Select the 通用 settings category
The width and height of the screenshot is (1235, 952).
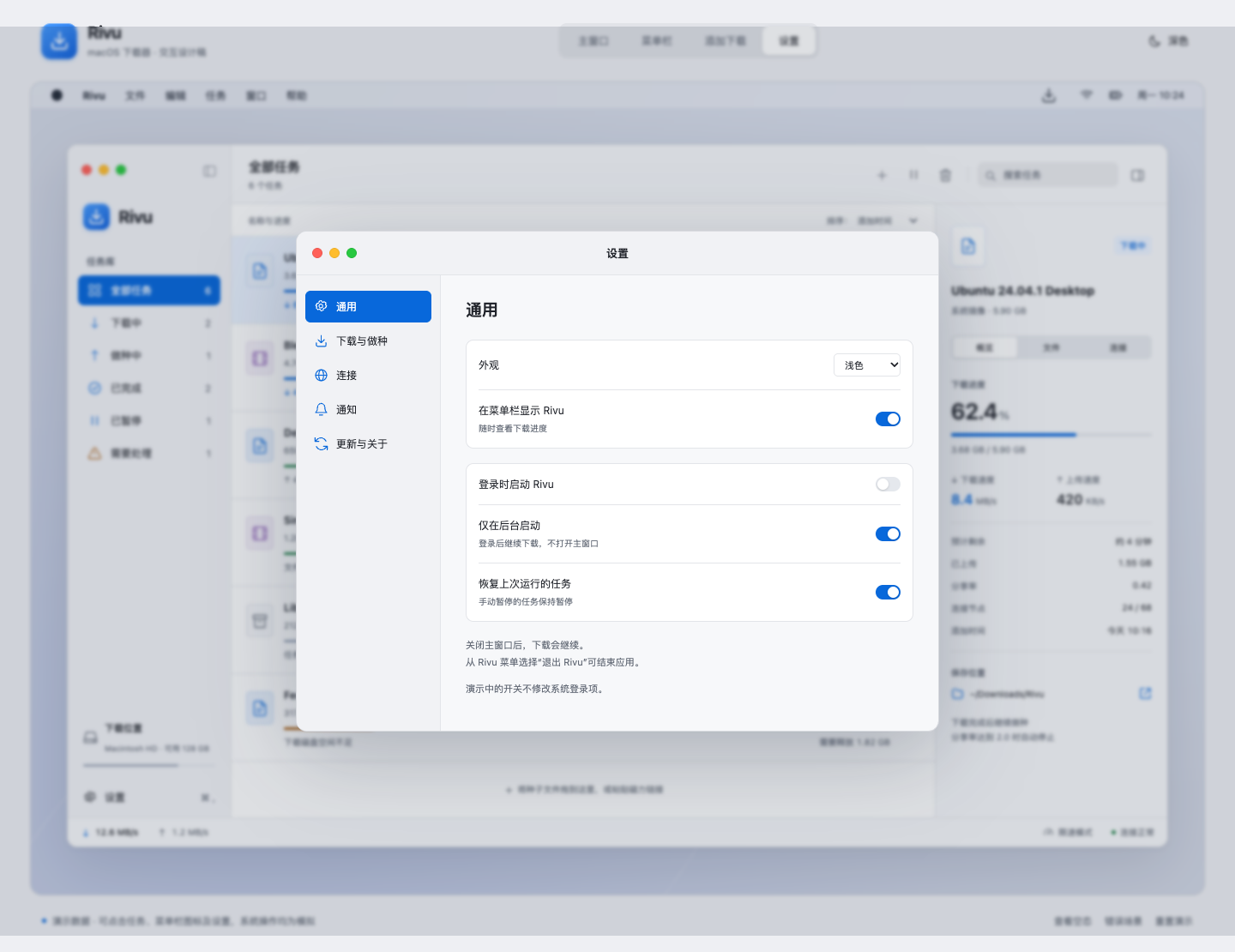368,306
